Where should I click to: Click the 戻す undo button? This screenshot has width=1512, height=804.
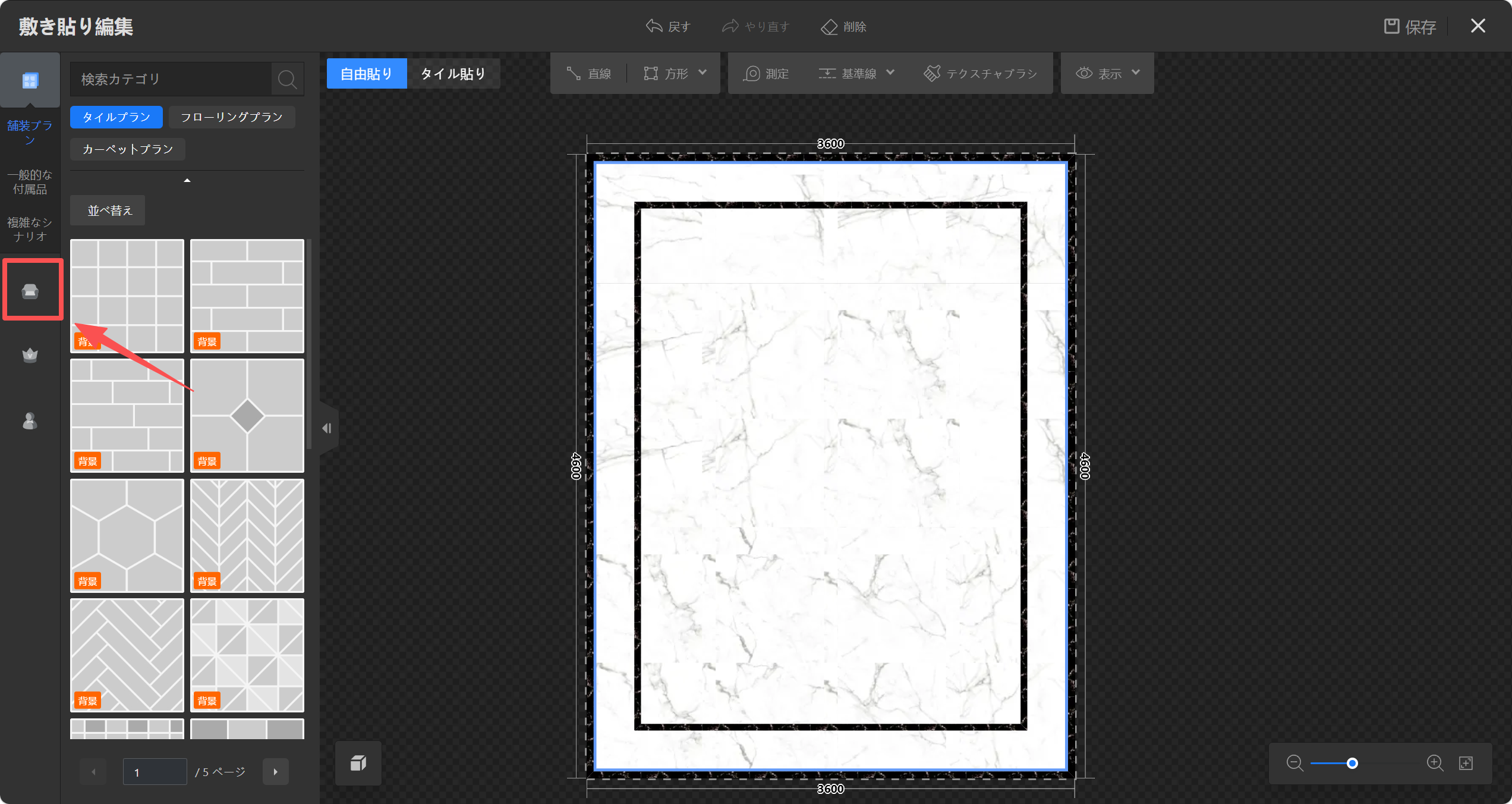[x=668, y=26]
